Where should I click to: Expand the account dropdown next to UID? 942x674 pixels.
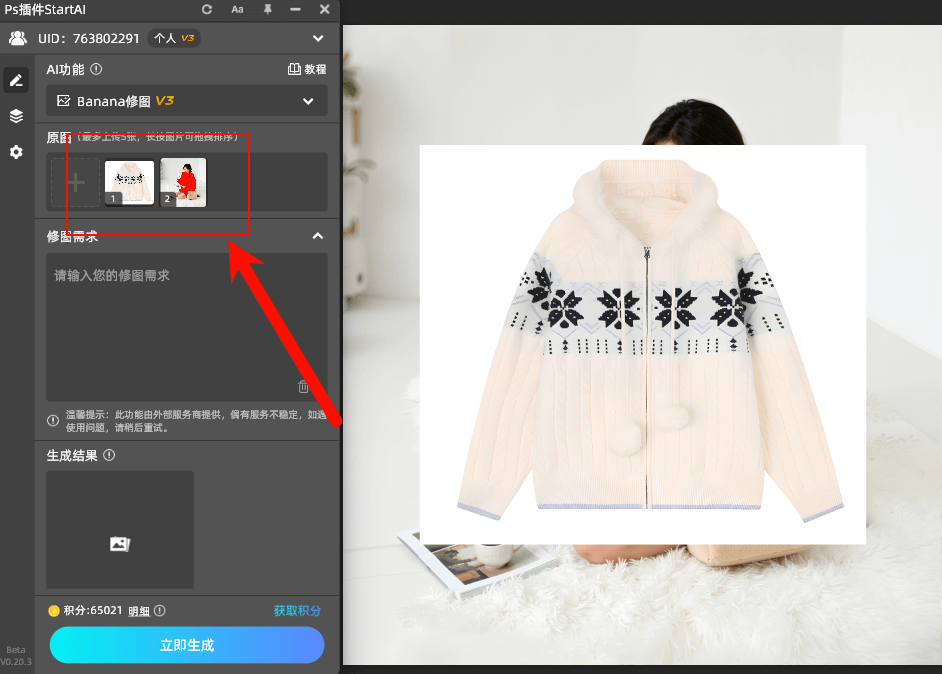coord(318,37)
